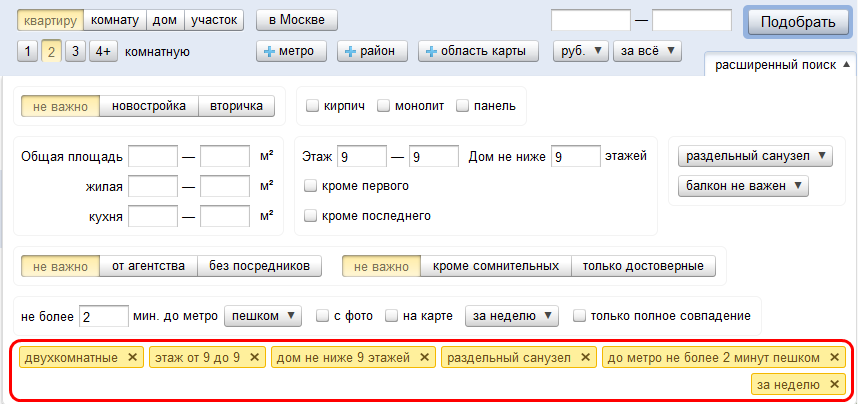858x404 pixels.
Task: Click the plus icon for метро
Action: (x=269, y=52)
